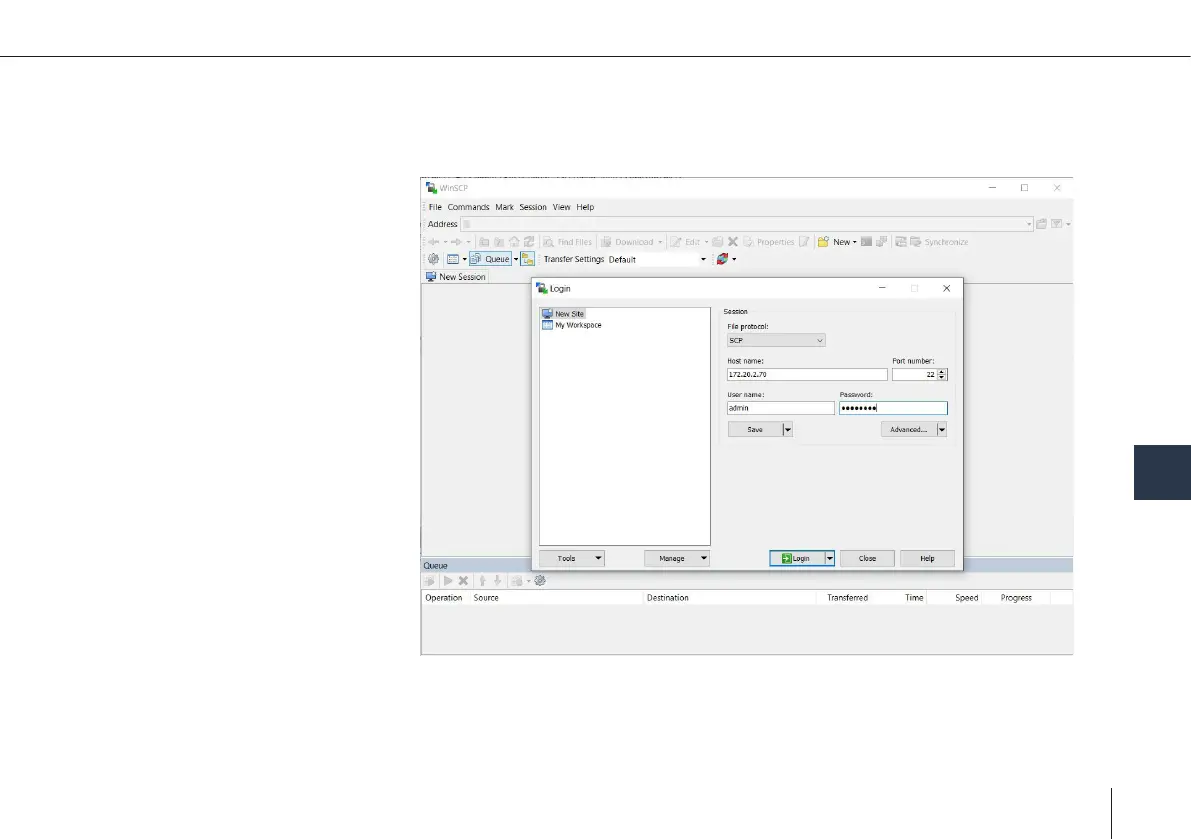1191x839 pixels.
Task: Open the Transfer Settings Default dropdown
Action: point(656,260)
